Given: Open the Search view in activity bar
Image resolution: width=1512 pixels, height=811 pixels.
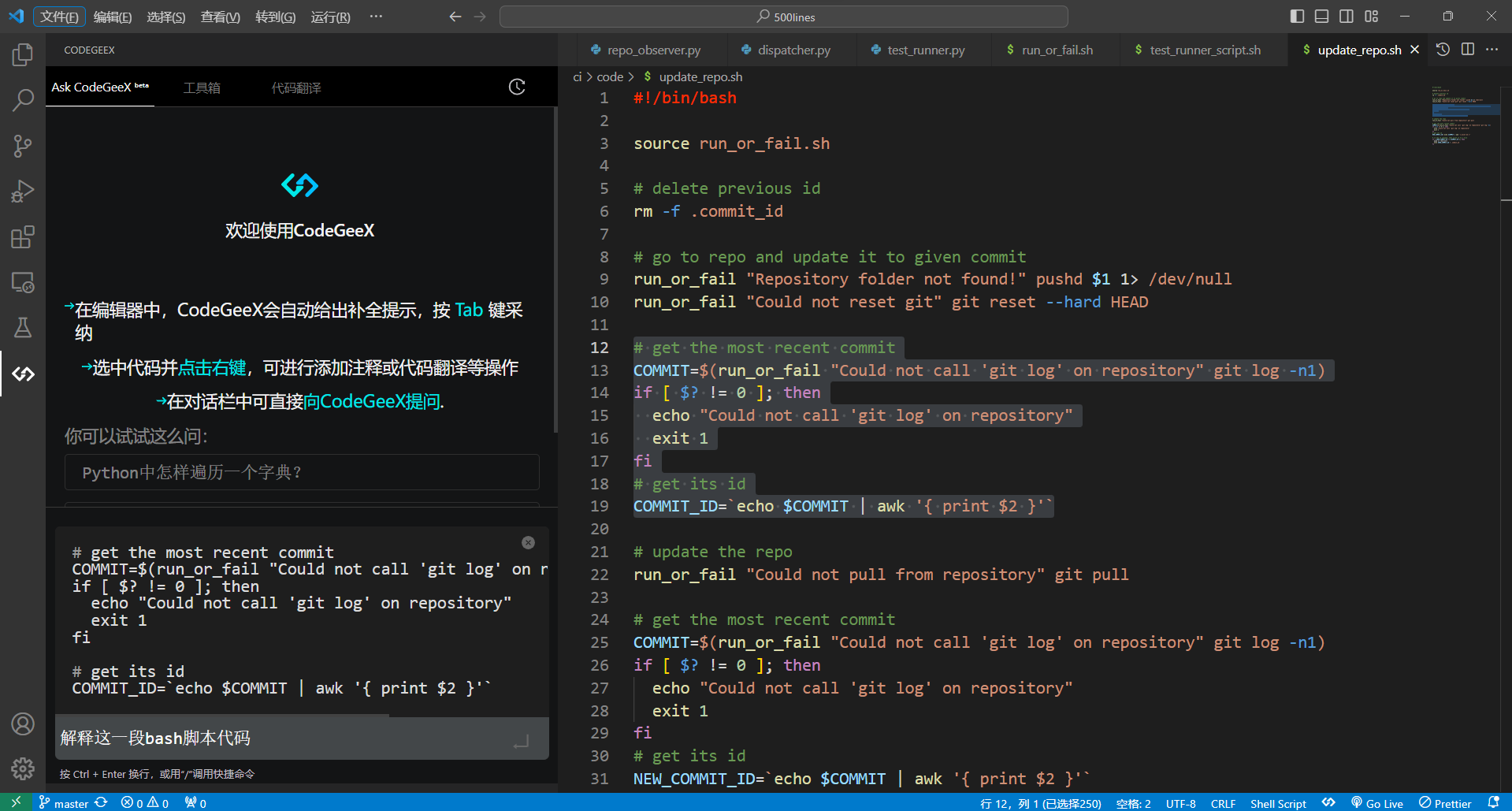Looking at the screenshot, I should tap(23, 100).
